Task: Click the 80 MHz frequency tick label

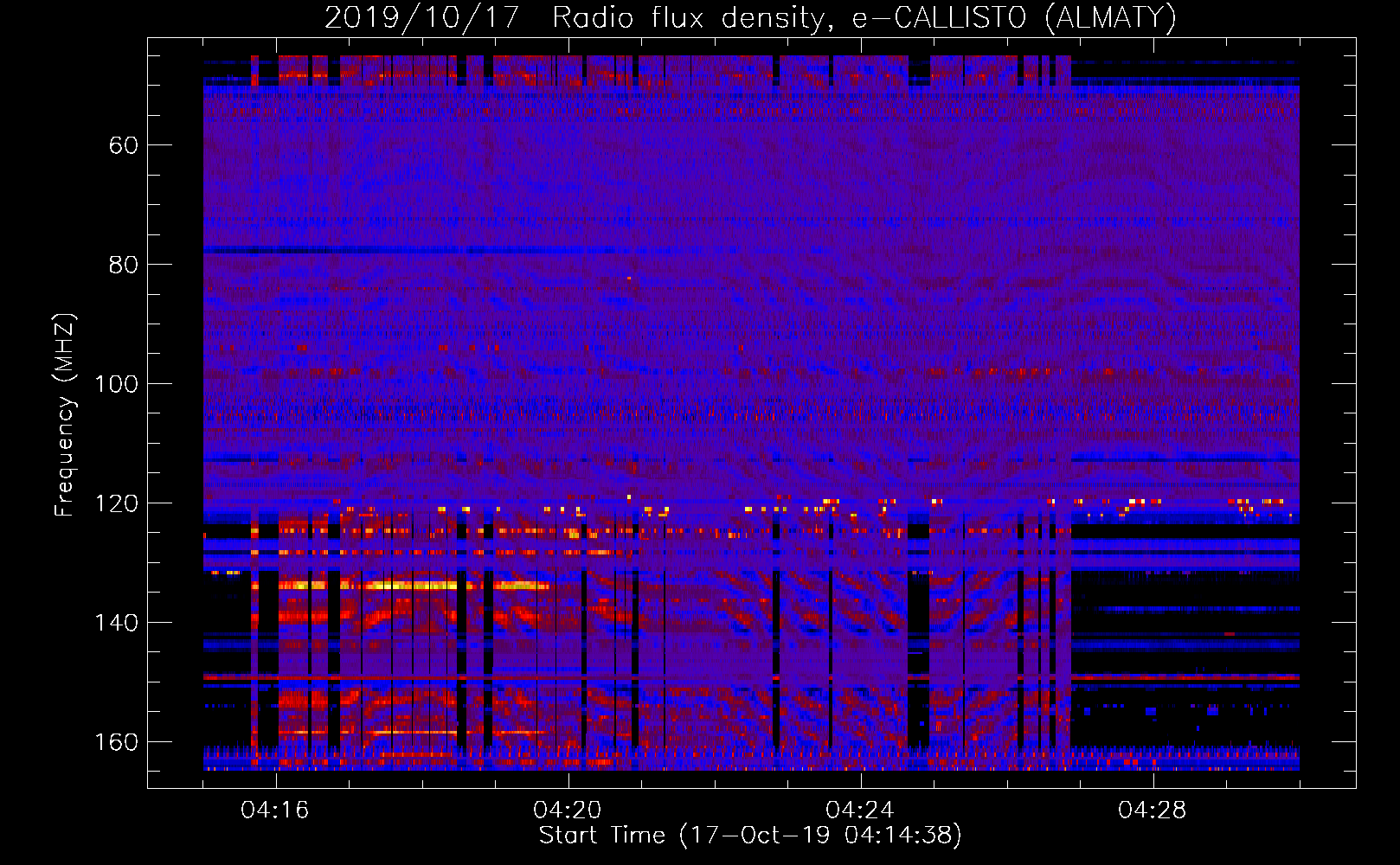Action: [124, 265]
